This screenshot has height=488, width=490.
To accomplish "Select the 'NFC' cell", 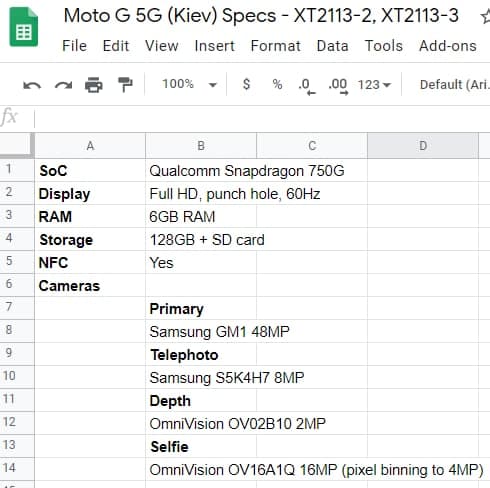I will coord(90,262).
